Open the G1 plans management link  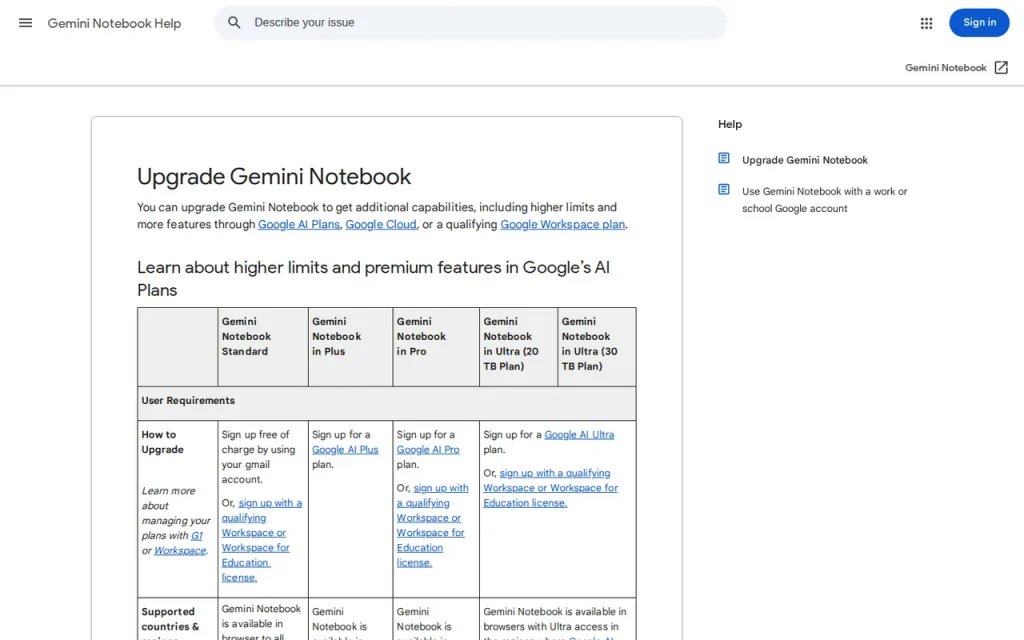tap(197, 536)
